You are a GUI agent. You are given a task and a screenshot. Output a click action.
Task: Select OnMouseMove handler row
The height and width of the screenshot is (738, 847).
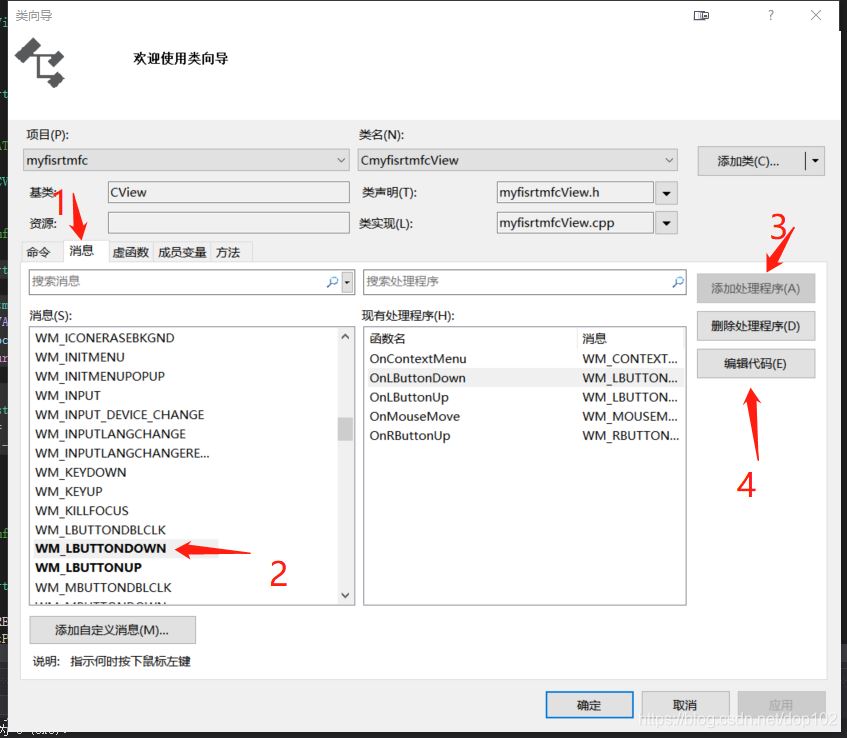coord(524,417)
